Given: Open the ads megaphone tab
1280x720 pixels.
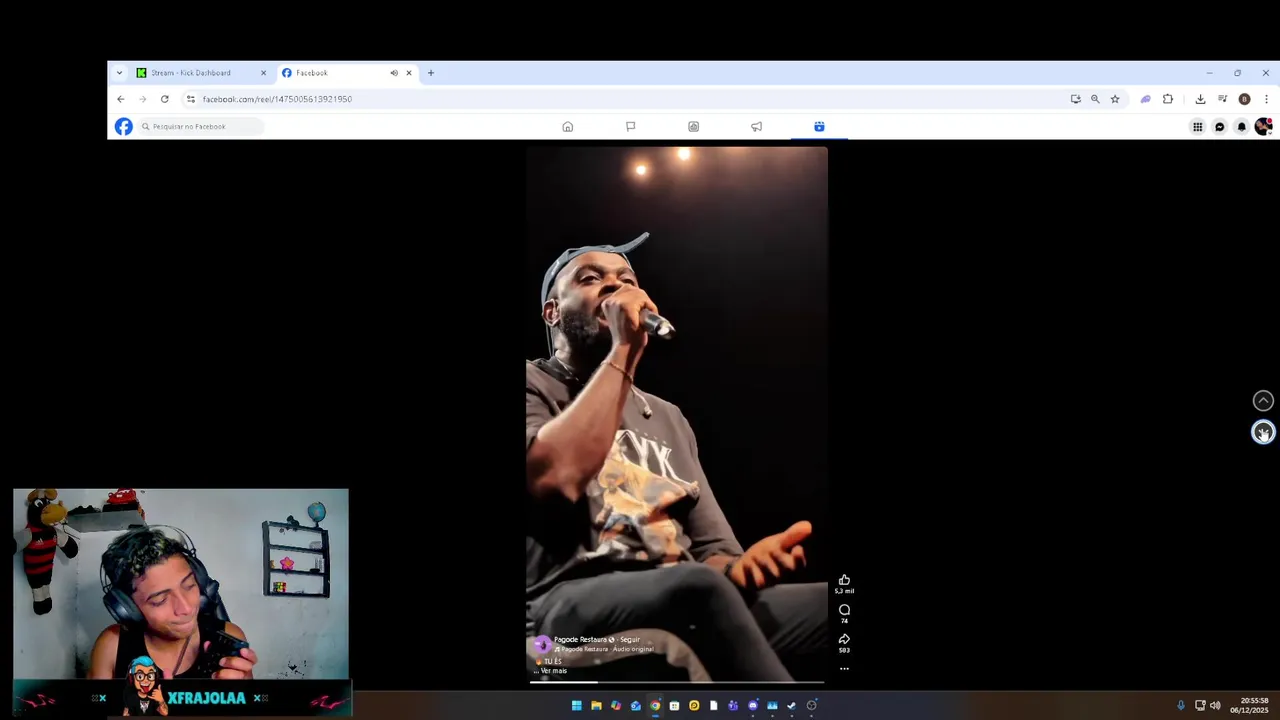Looking at the screenshot, I should (x=756, y=126).
